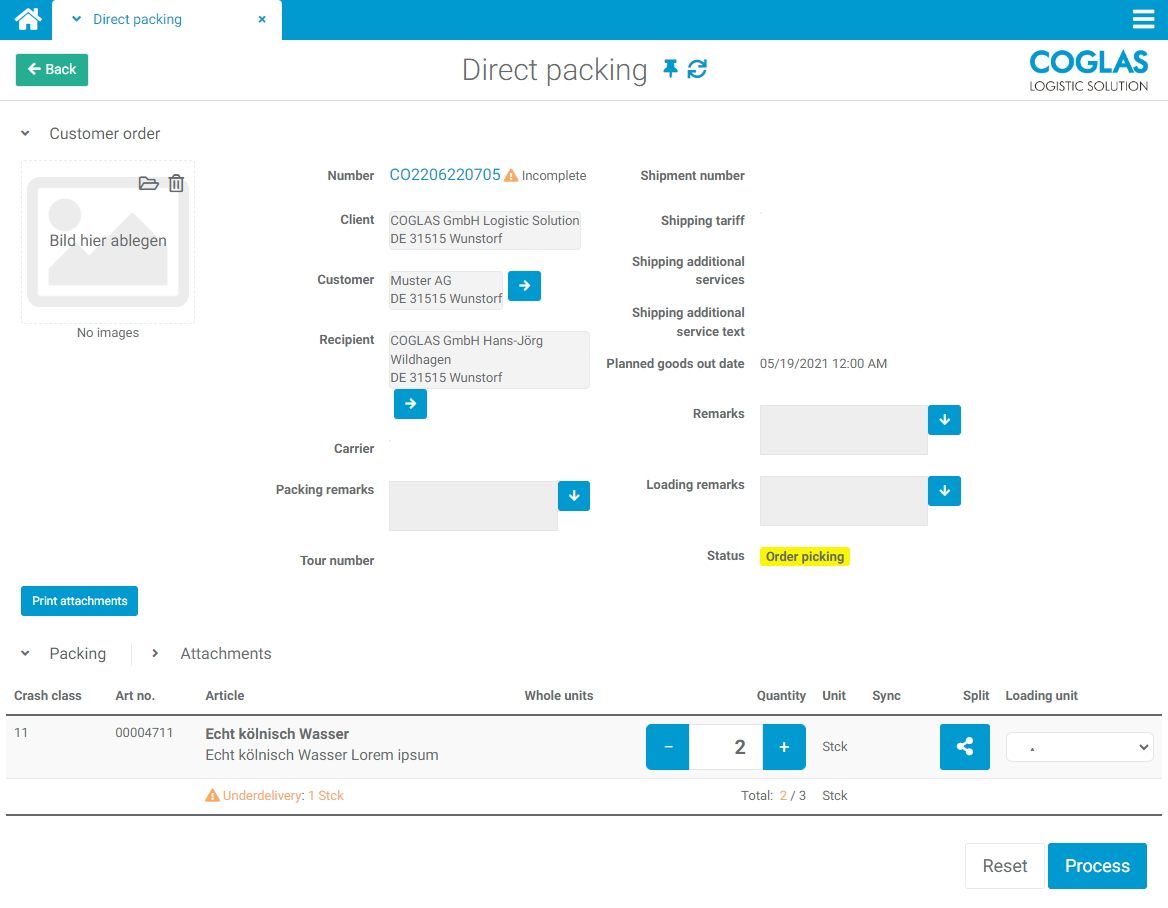Click the Split share icon button
This screenshot has height=908, width=1168.
click(x=964, y=747)
